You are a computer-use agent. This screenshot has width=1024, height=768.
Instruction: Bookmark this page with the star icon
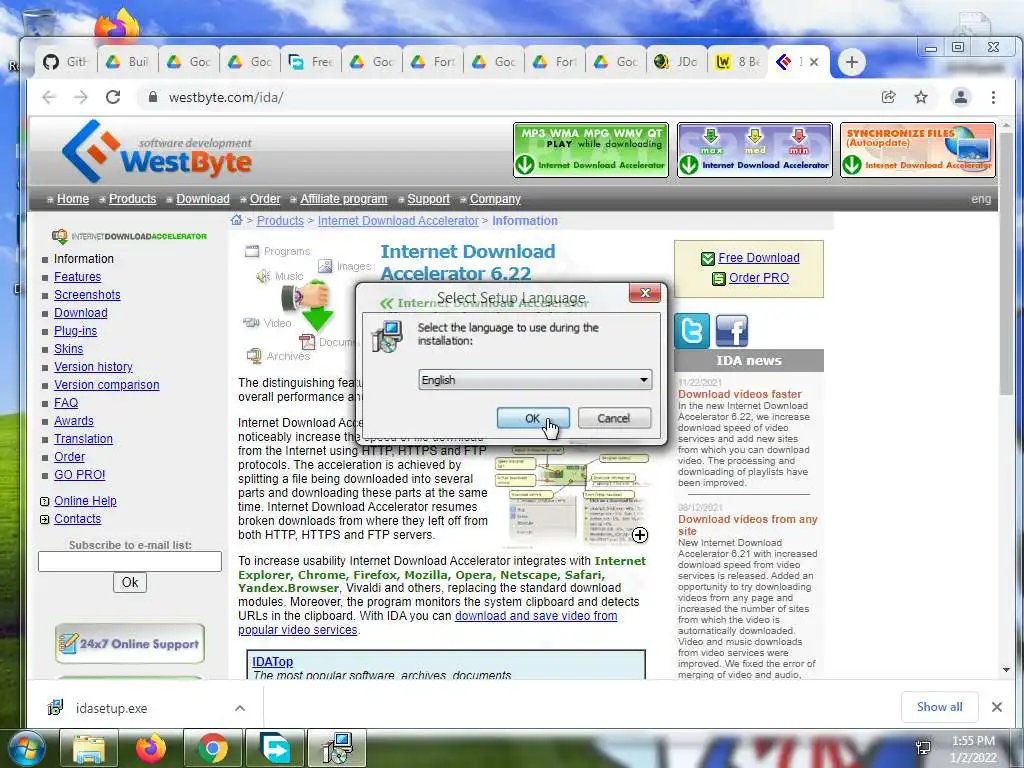point(921,97)
